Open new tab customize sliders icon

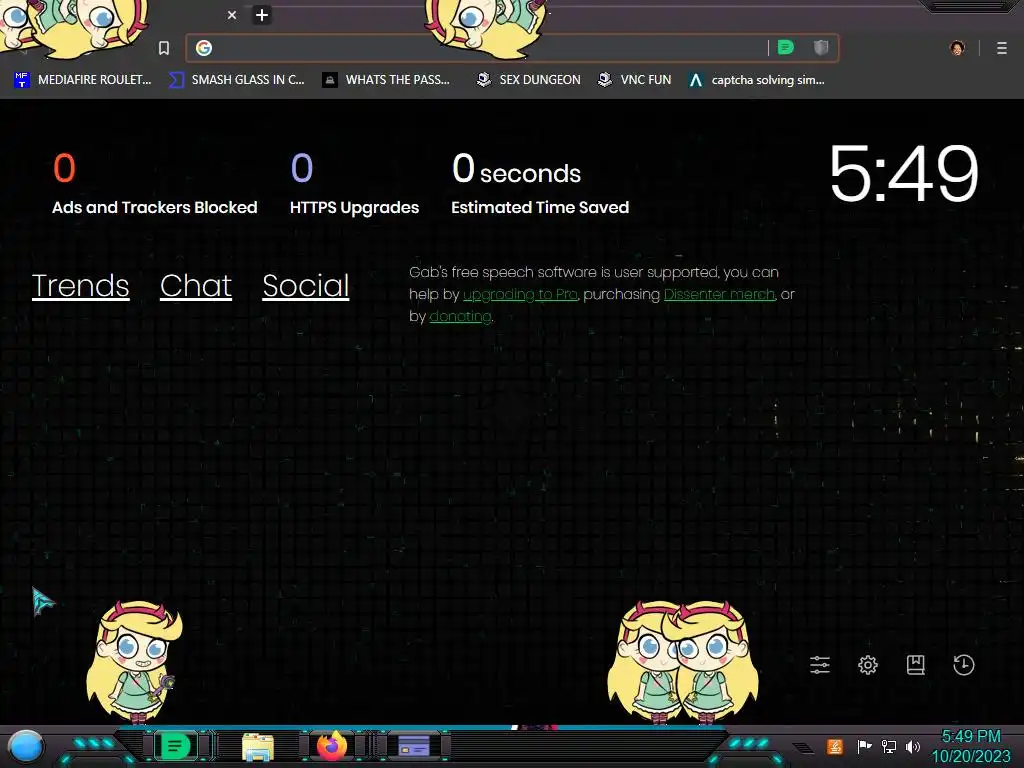coord(820,665)
